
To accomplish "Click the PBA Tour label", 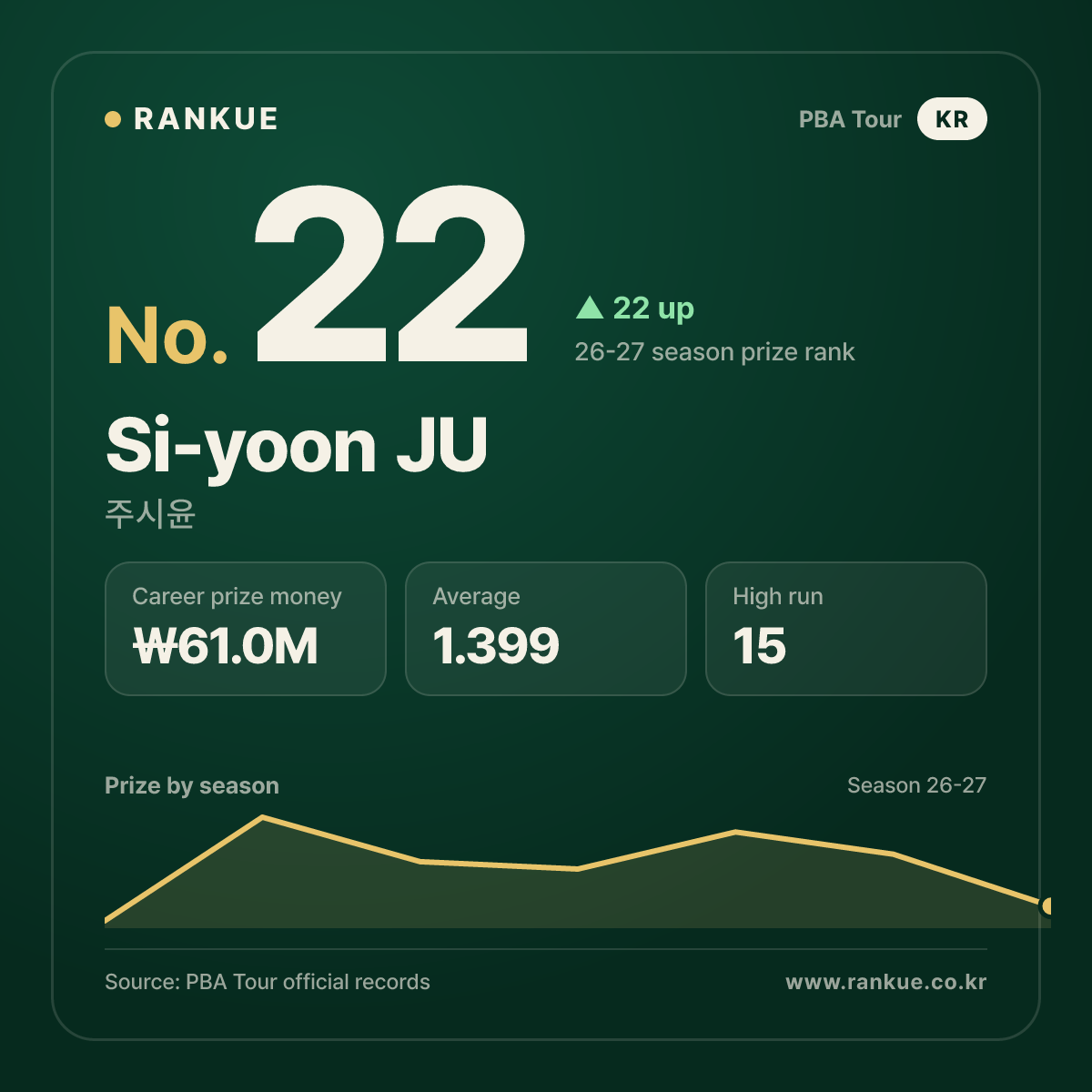I will (850, 119).
